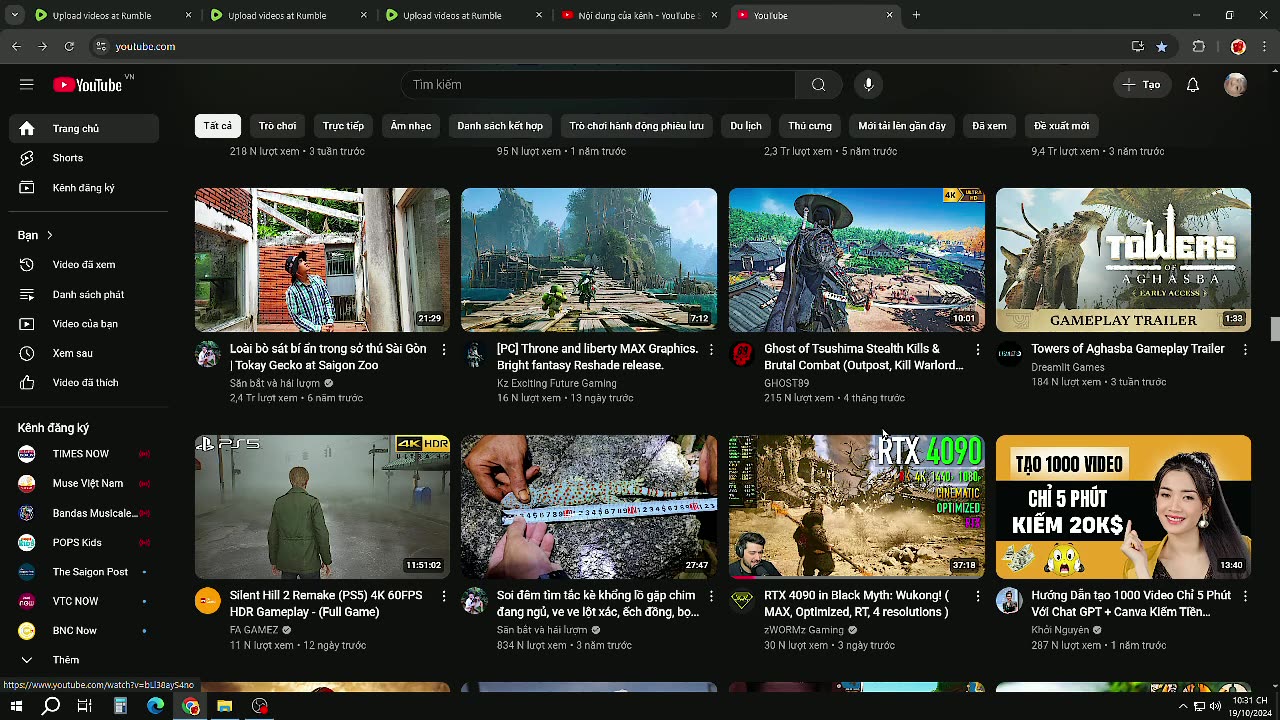Open the YouTube hamburger guide menu
Image resolution: width=1280 pixels, height=720 pixels.
click(27, 85)
